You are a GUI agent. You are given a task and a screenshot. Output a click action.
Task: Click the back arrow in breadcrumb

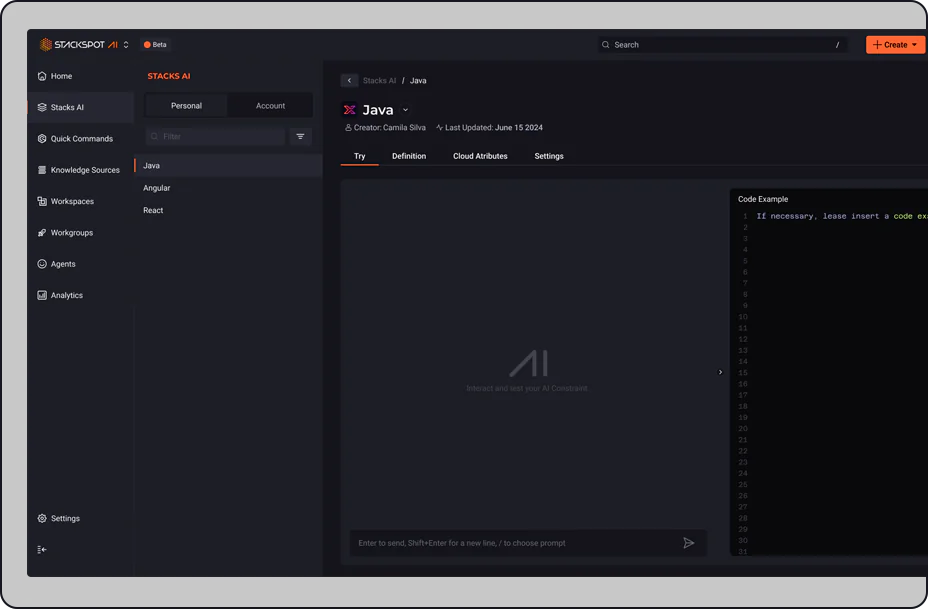349,80
